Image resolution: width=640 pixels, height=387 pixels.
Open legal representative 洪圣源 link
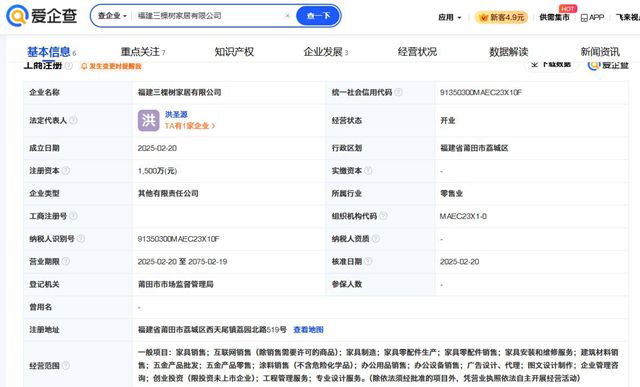click(176, 115)
